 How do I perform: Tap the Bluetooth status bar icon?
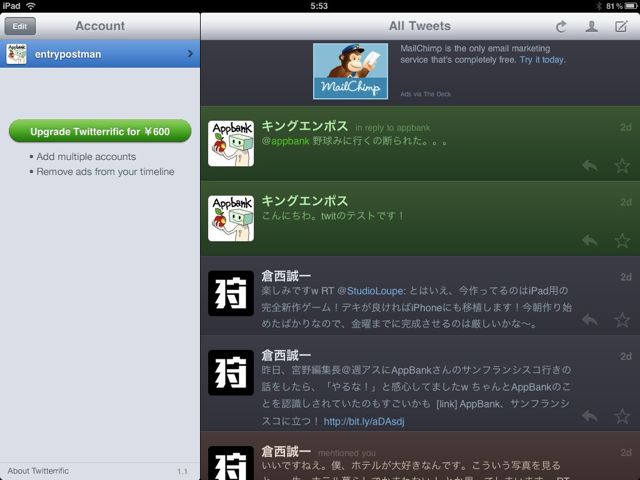coord(599,6)
